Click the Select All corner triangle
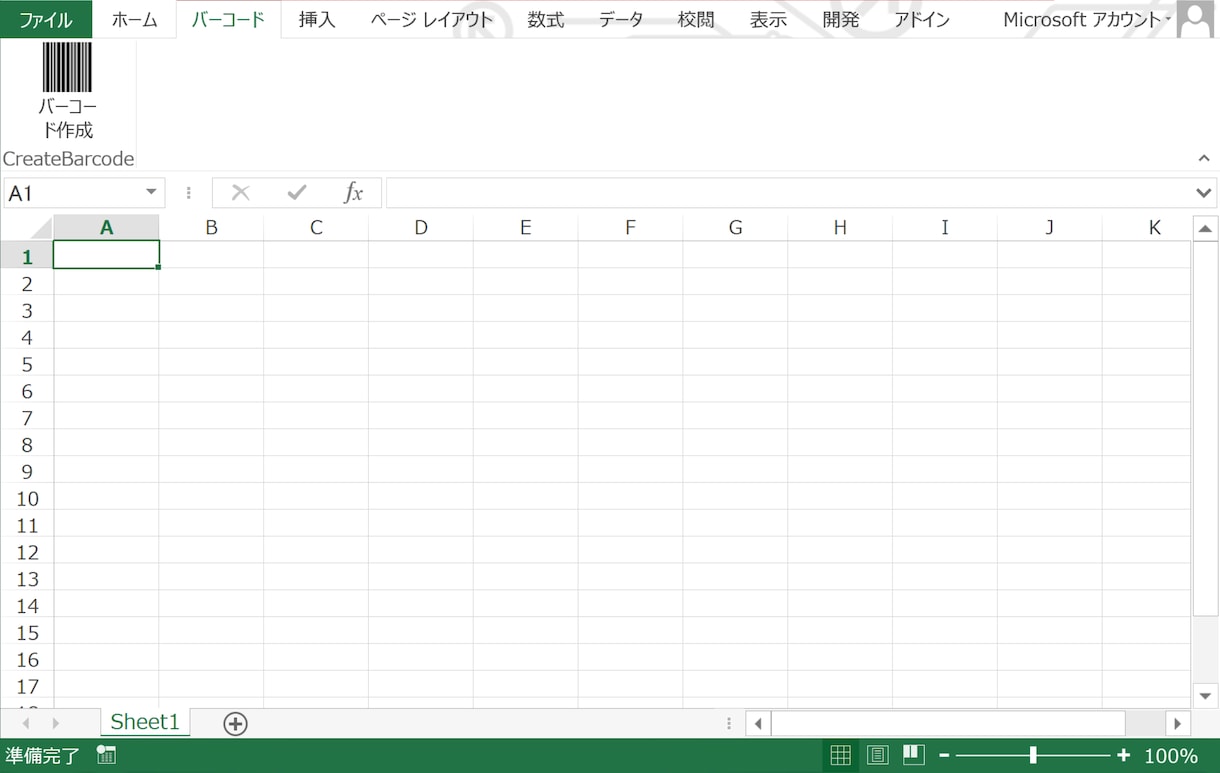The image size is (1220, 773). (x=40, y=228)
